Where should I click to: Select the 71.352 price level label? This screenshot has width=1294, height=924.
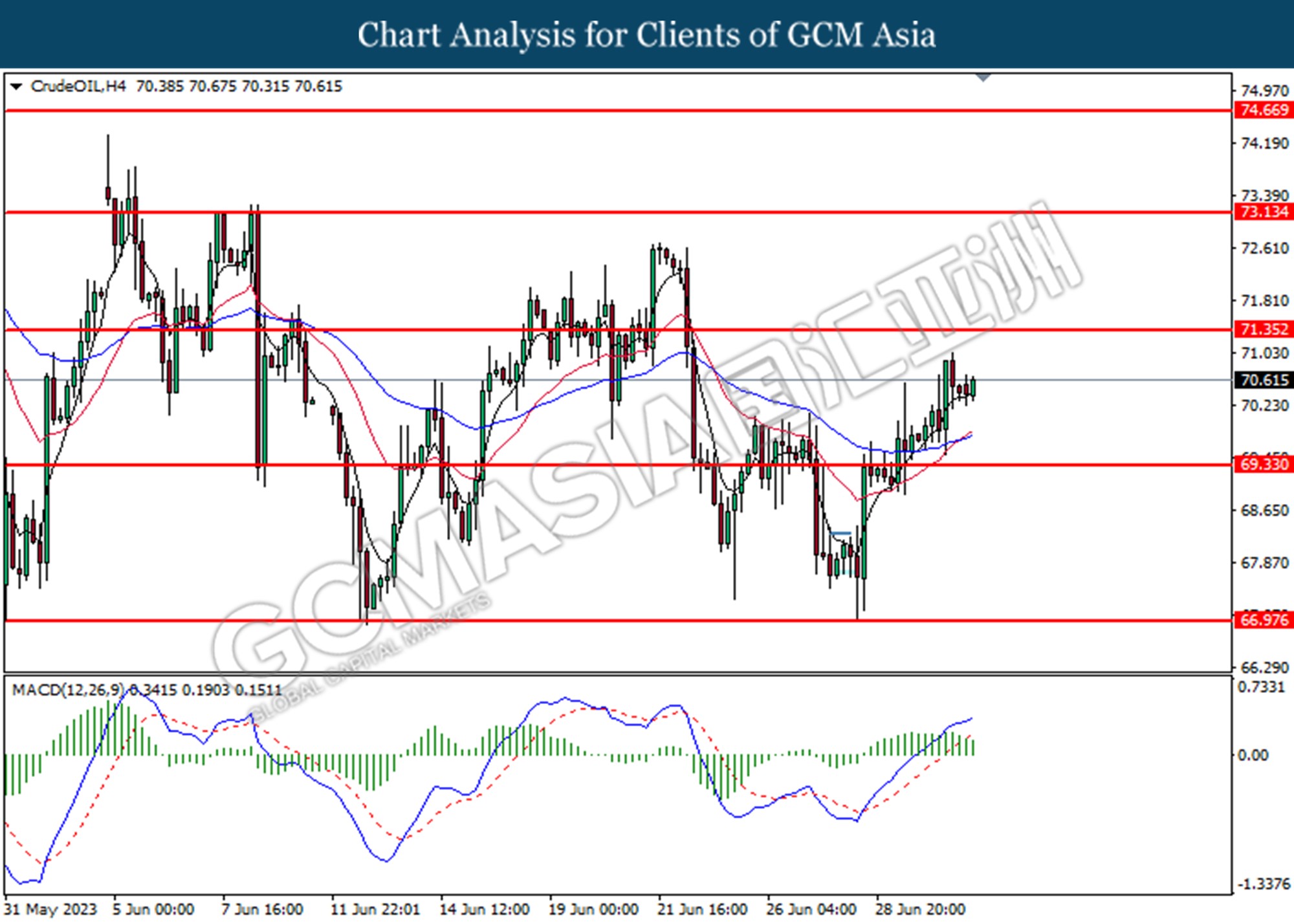pos(1264,329)
